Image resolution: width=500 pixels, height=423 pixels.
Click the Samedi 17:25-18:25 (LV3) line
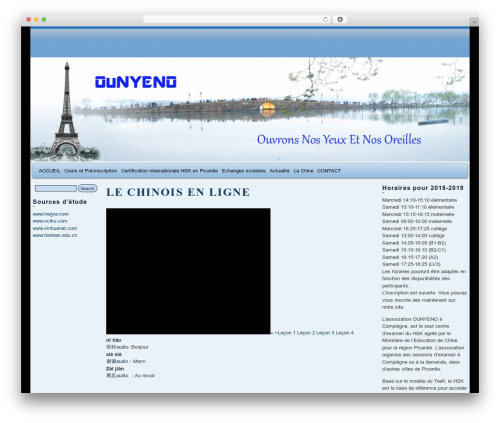(411, 264)
